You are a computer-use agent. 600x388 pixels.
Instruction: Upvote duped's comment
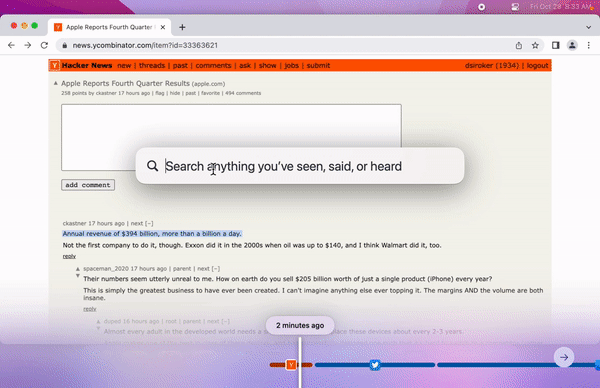98,321
